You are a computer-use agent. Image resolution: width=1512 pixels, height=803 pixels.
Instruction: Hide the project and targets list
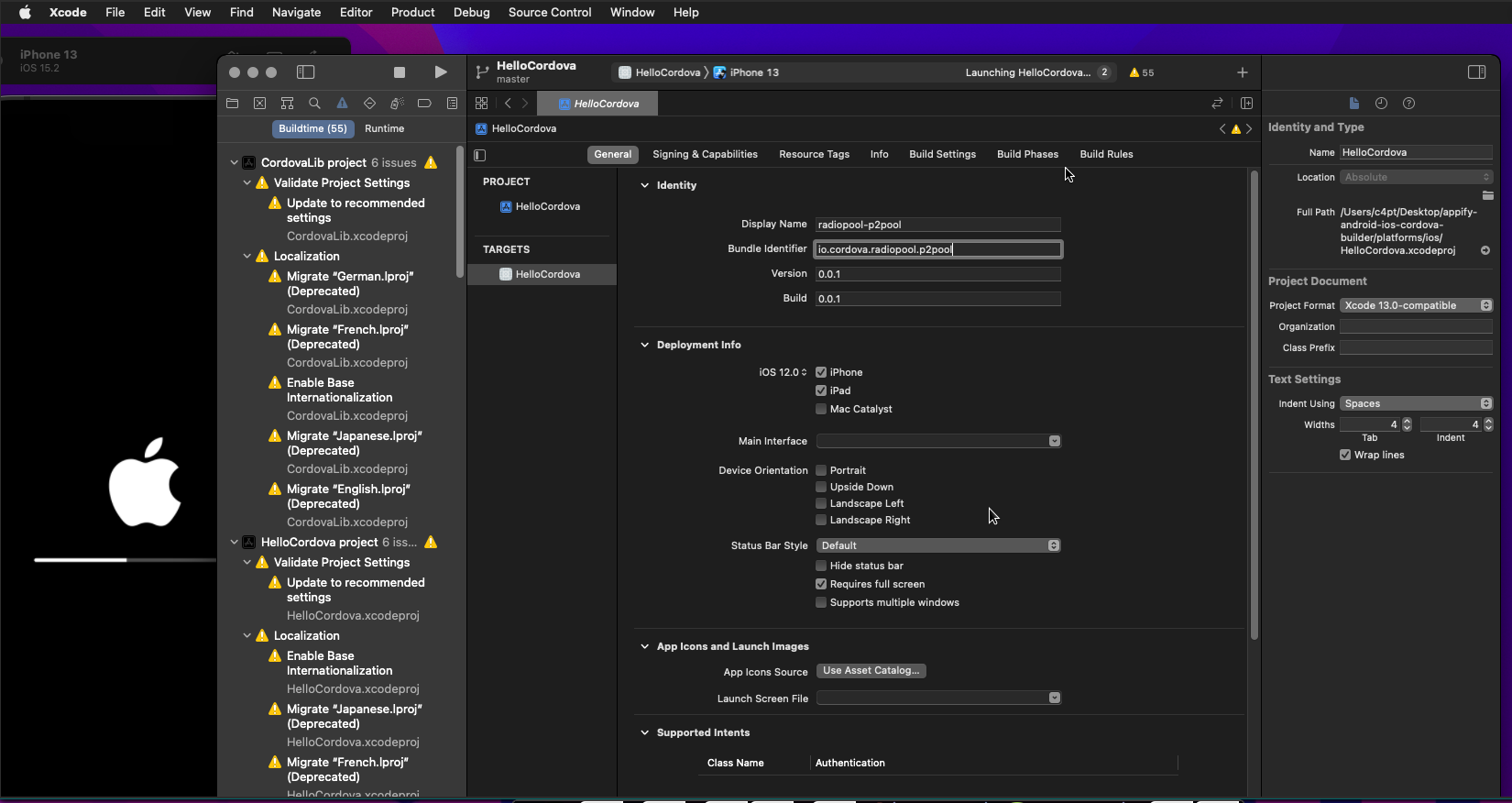click(x=480, y=155)
